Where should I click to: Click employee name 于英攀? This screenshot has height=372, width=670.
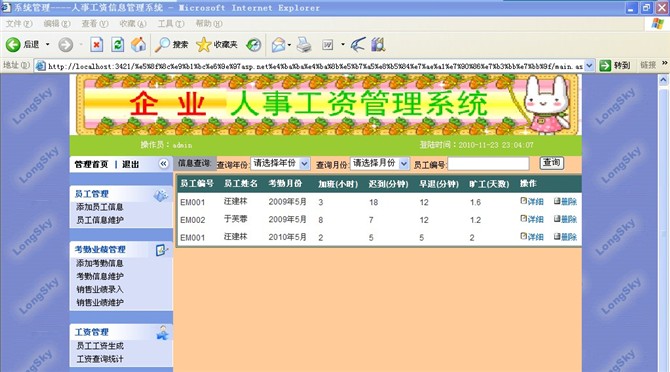[x=235, y=219]
